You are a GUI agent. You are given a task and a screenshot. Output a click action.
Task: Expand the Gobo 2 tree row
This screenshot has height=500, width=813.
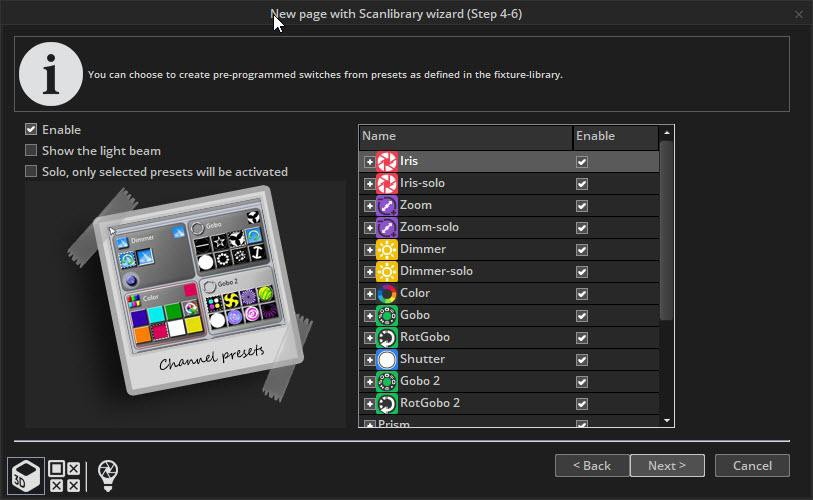click(369, 382)
